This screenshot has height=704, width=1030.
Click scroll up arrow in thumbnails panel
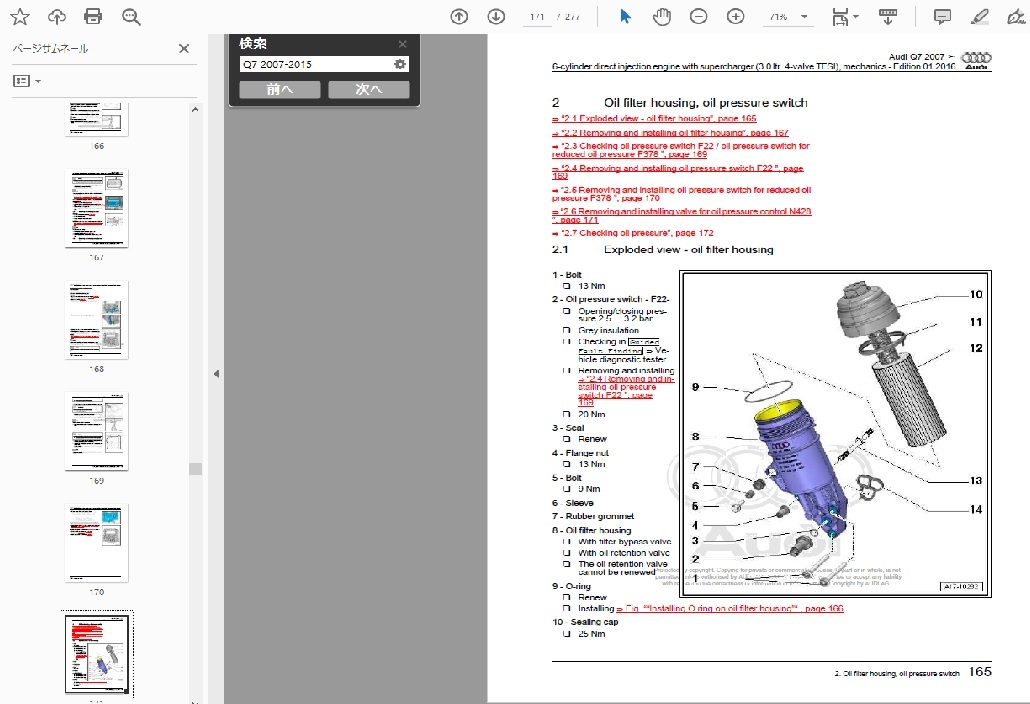click(194, 110)
